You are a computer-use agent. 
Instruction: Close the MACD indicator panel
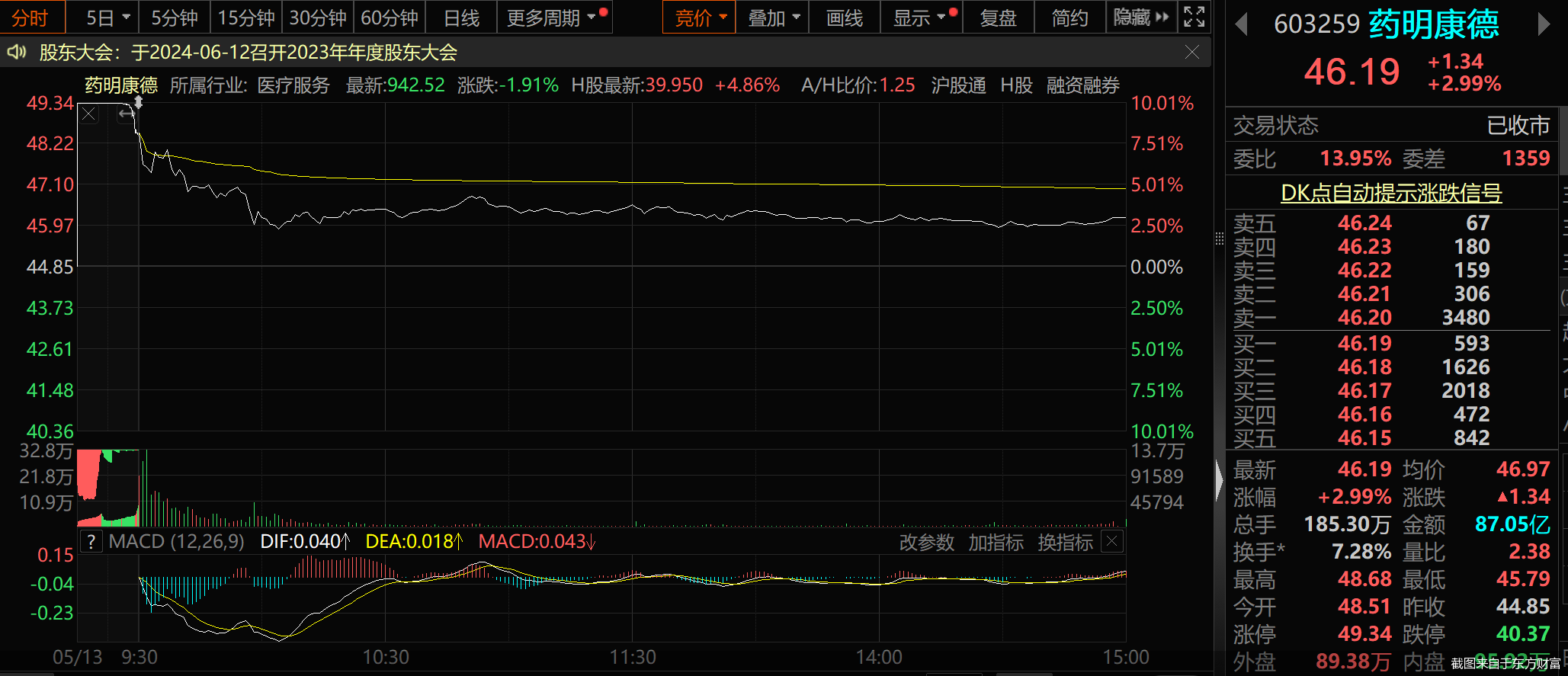[1112, 542]
